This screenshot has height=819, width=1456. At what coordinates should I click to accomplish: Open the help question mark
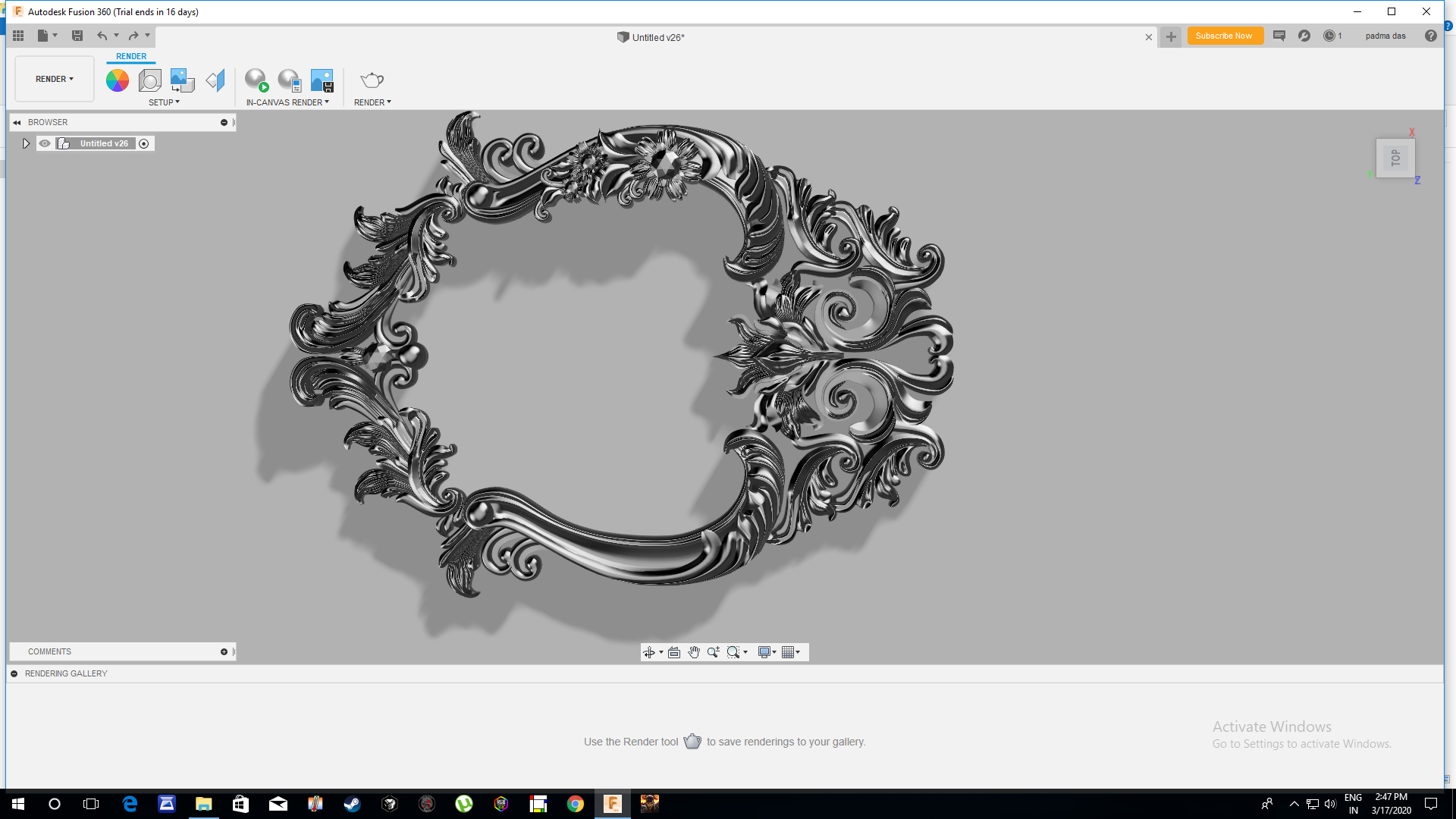point(1431,36)
